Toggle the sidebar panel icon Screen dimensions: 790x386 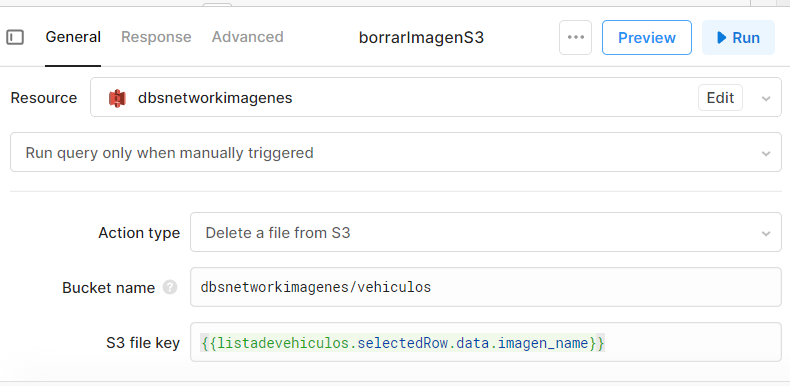point(15,37)
